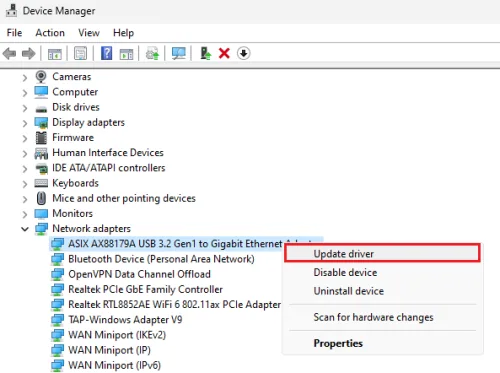Click the Human Interface Devices icon
Image resolution: width=500 pixels, height=373 pixels.
click(x=41, y=153)
